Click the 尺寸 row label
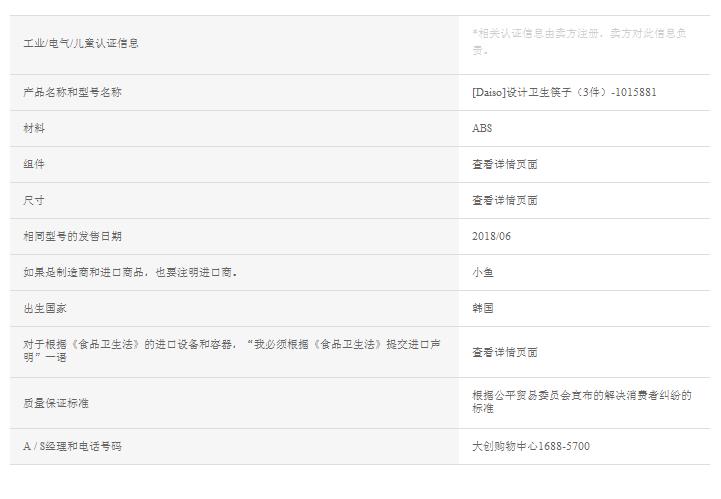The image size is (721, 499). pyautogui.click(x=34, y=200)
